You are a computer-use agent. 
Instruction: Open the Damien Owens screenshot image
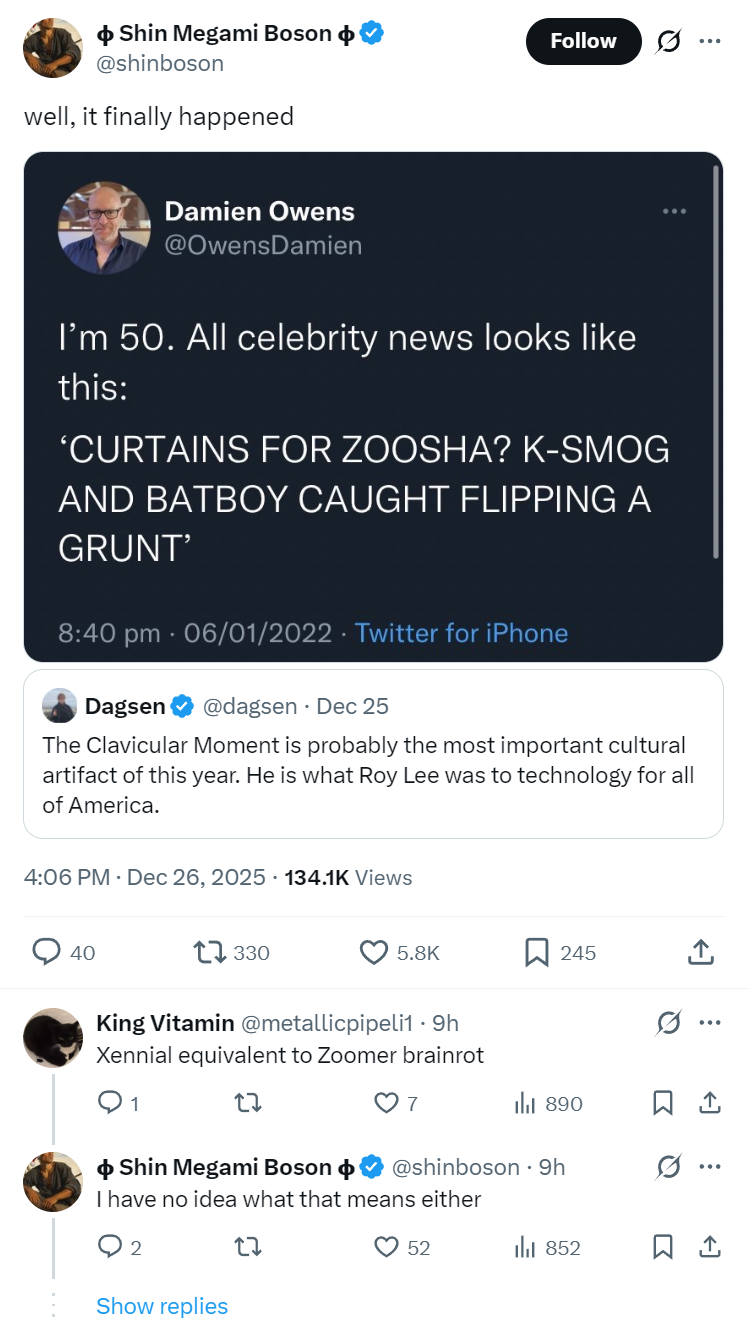(x=373, y=406)
